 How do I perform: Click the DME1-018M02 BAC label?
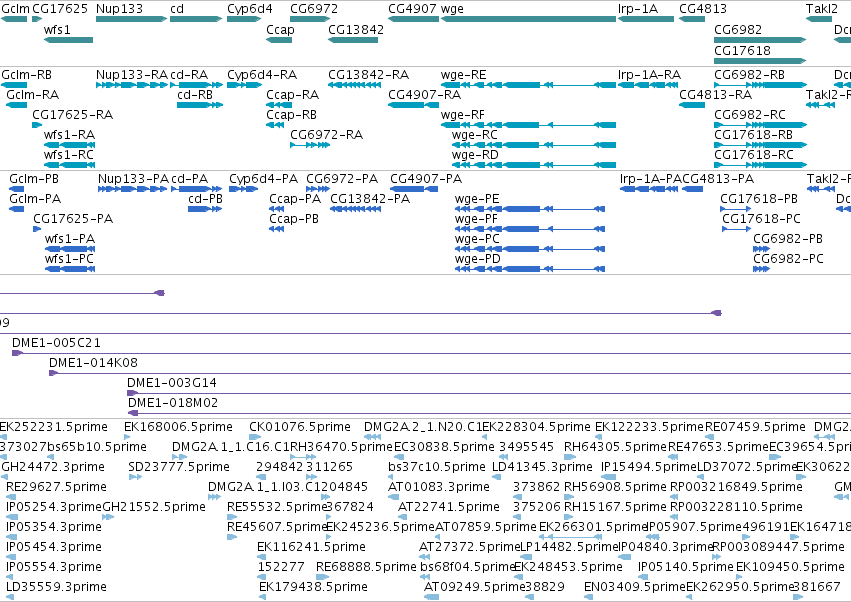(x=173, y=403)
